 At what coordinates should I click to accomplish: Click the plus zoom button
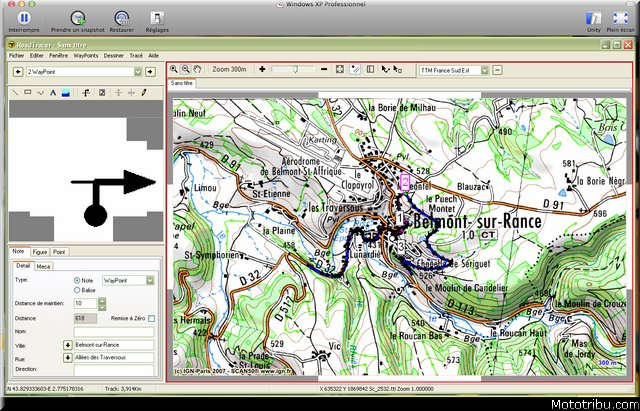pos(262,69)
